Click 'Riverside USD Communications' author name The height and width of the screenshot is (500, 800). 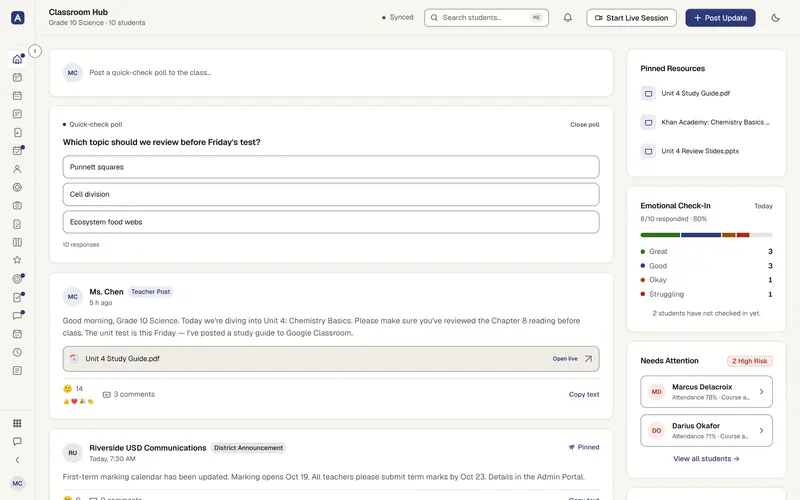pos(147,448)
